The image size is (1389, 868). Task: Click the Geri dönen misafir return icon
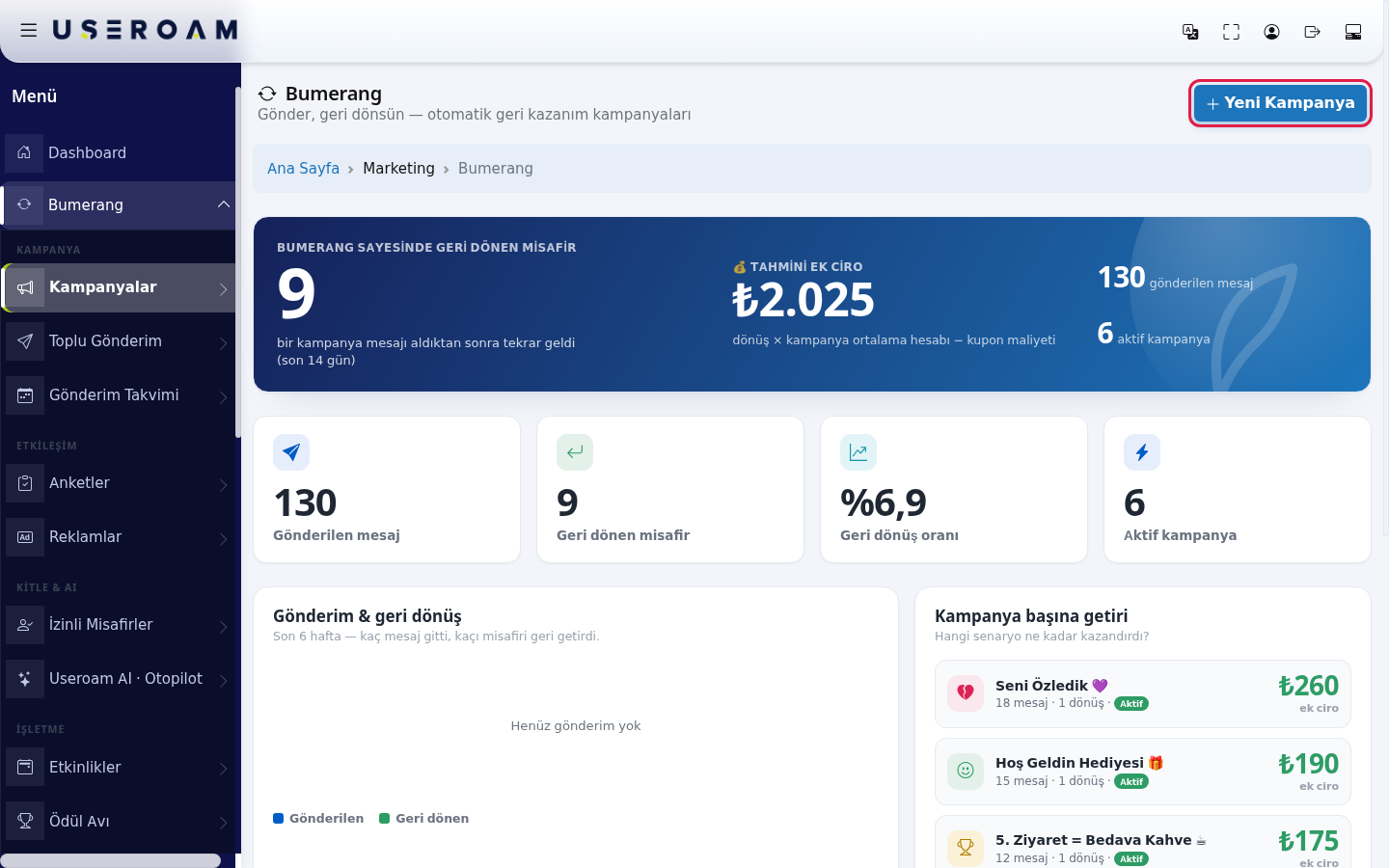[575, 452]
